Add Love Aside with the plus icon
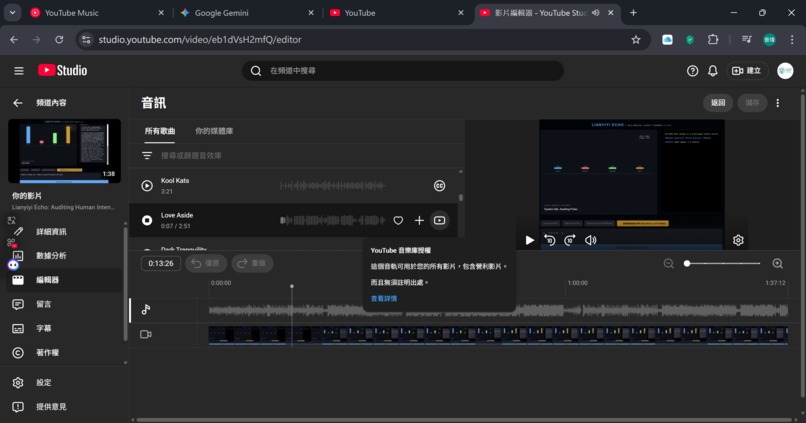The image size is (806, 423). [x=419, y=220]
